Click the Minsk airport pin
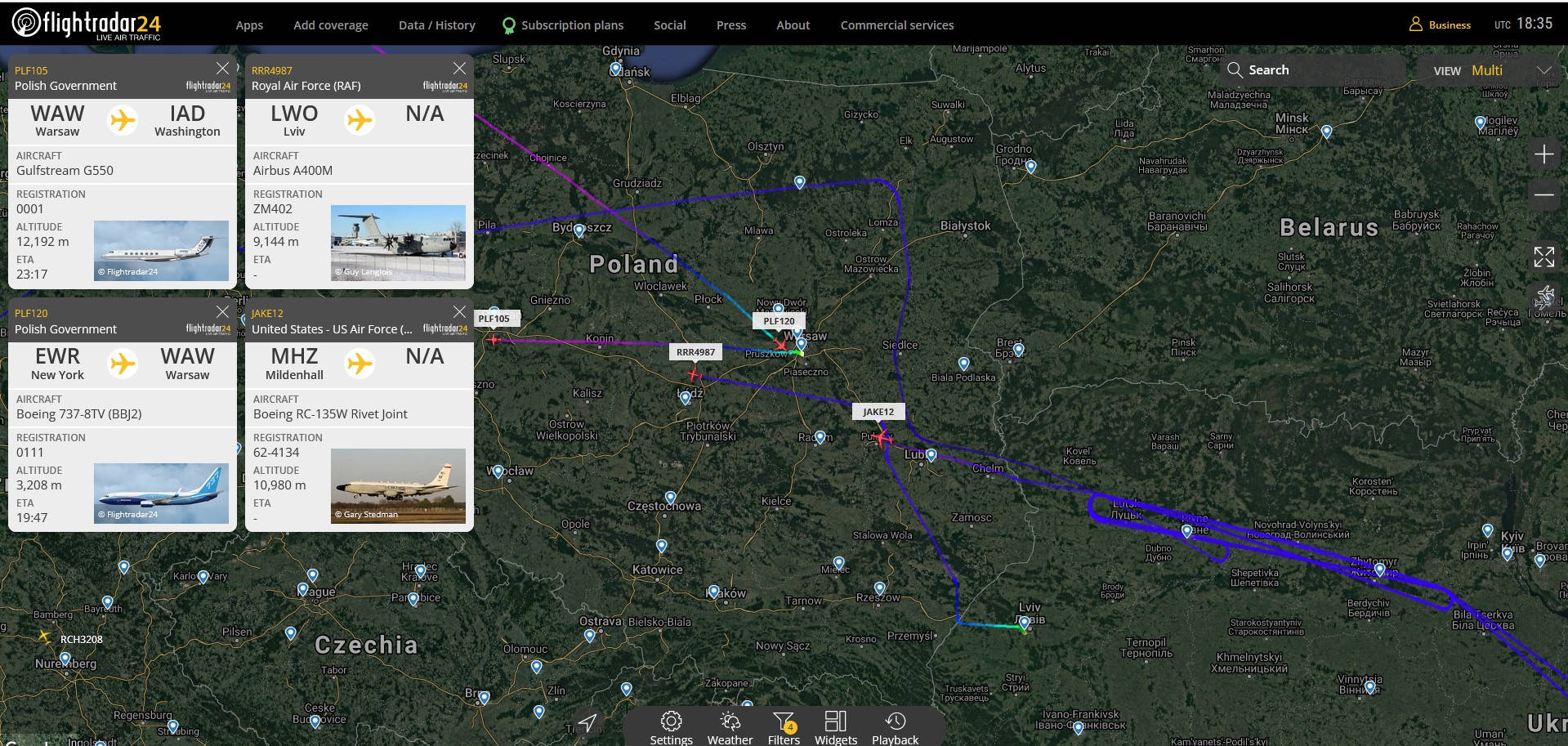This screenshot has width=1568, height=746. pyautogui.click(x=1326, y=132)
